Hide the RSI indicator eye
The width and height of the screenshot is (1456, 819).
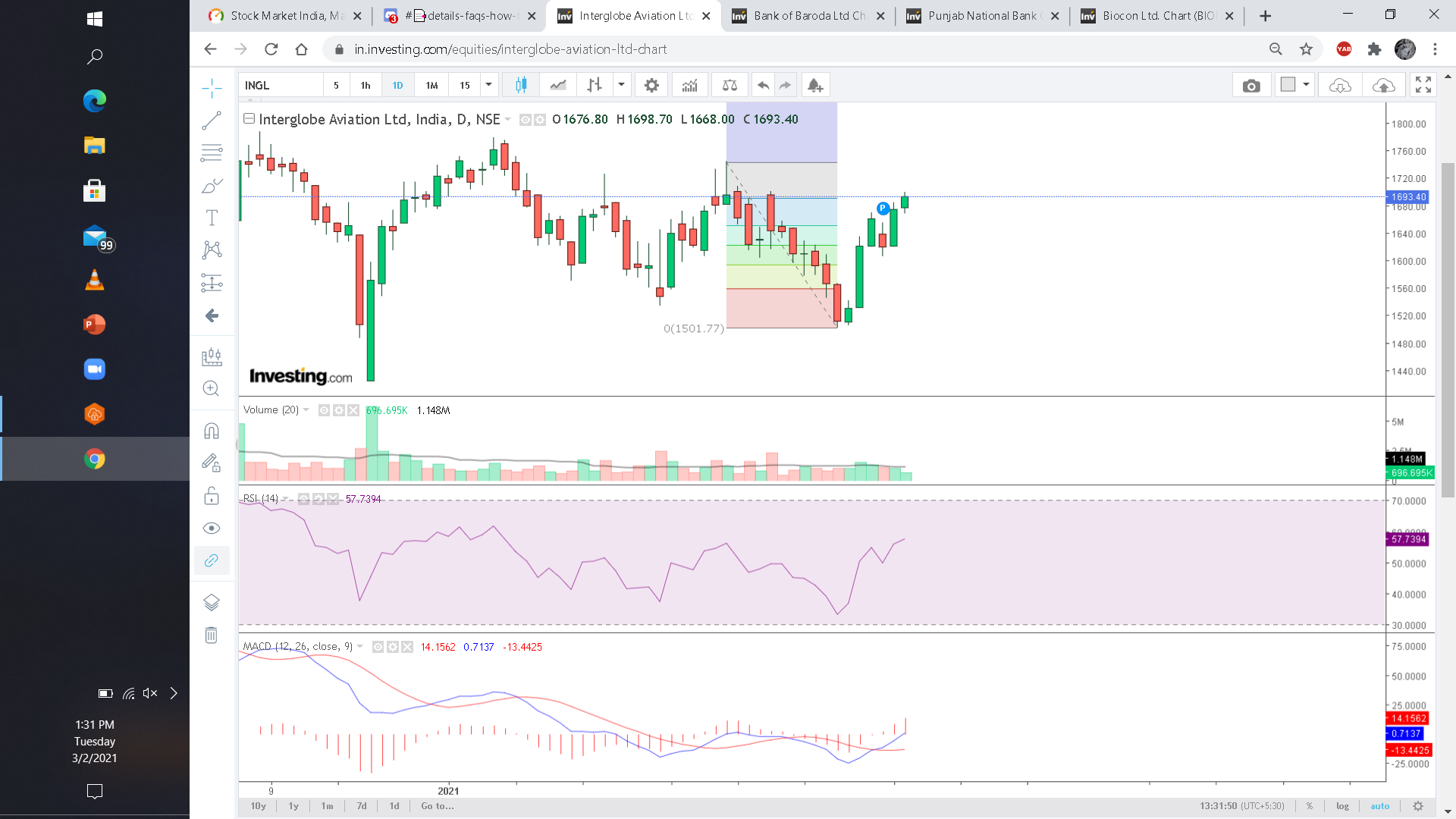pos(303,499)
